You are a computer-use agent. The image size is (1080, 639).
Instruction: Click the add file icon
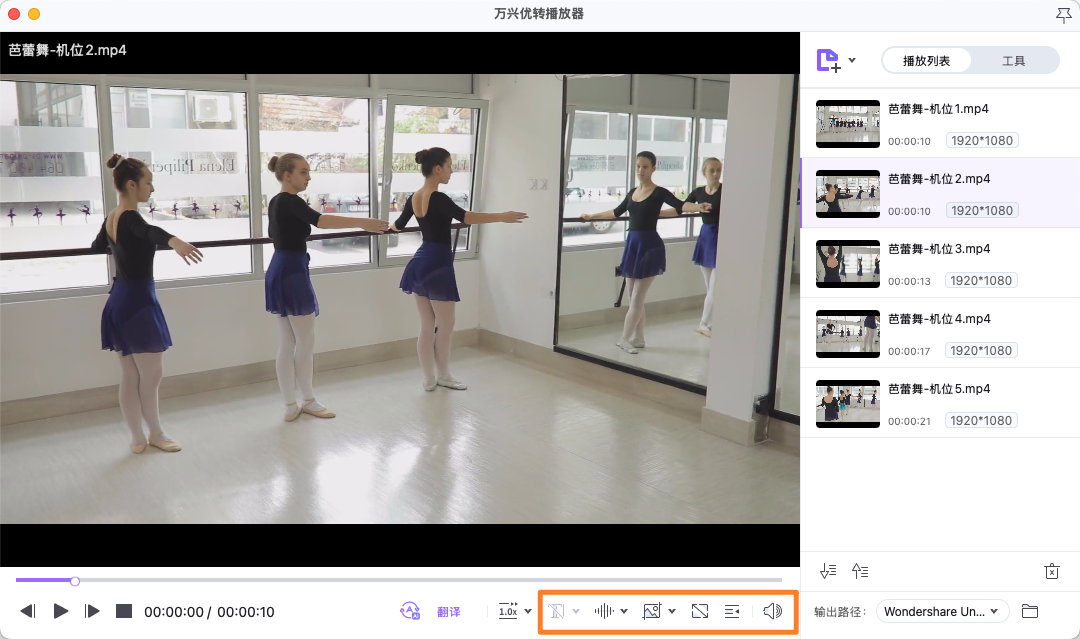[828, 61]
